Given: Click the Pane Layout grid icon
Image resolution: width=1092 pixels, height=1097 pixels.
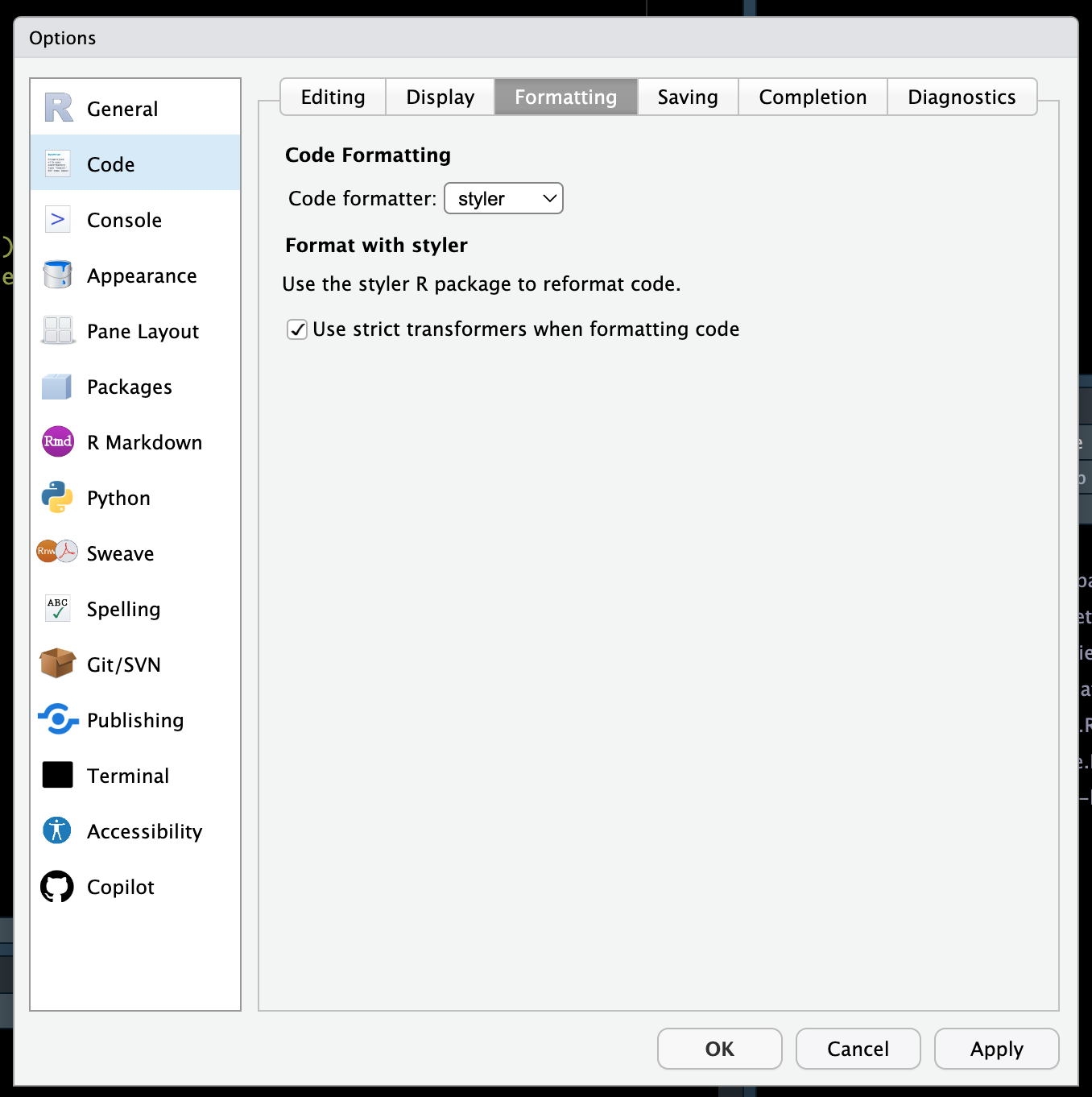Looking at the screenshot, I should (x=58, y=331).
